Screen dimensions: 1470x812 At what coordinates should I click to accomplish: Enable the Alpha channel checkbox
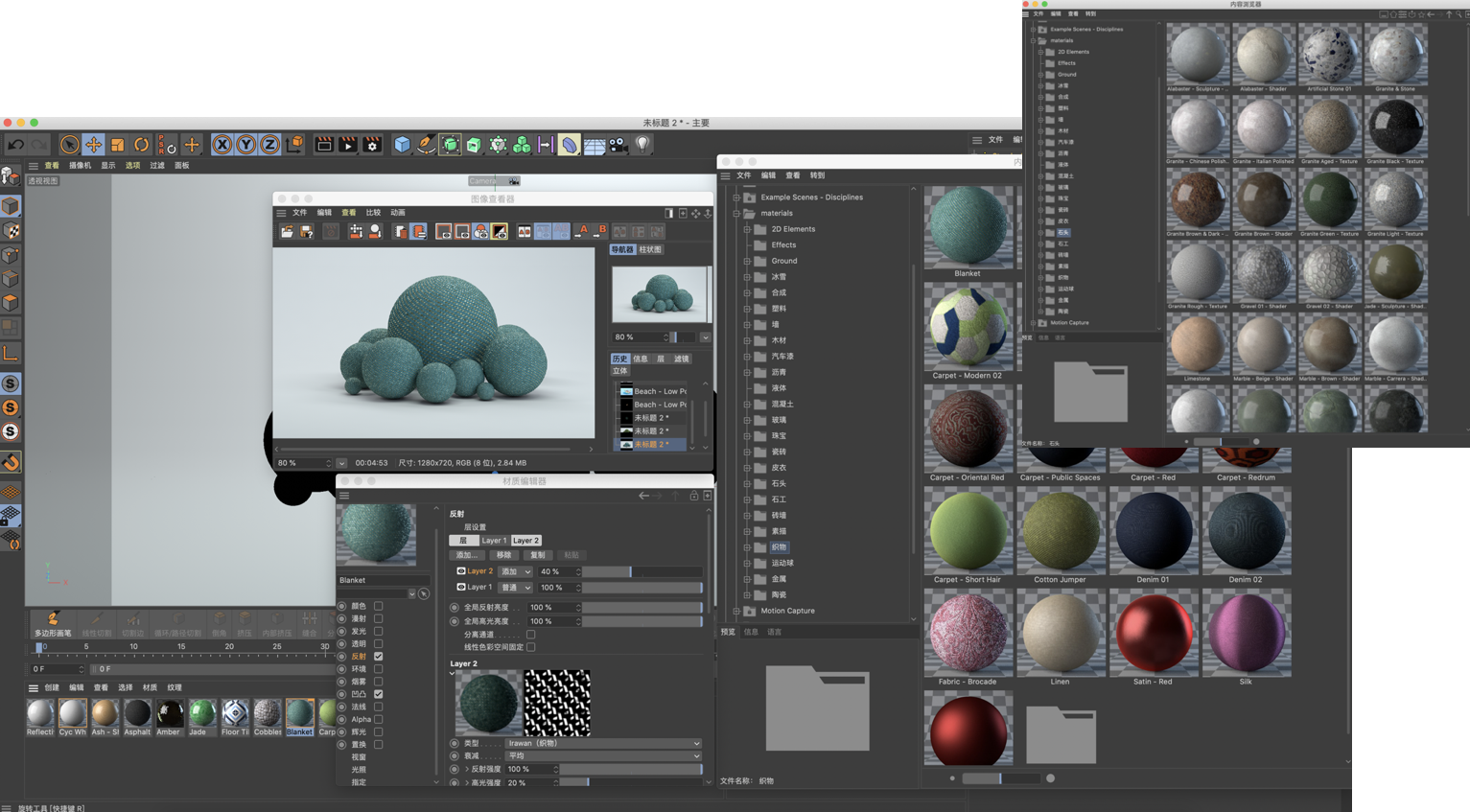coord(379,719)
